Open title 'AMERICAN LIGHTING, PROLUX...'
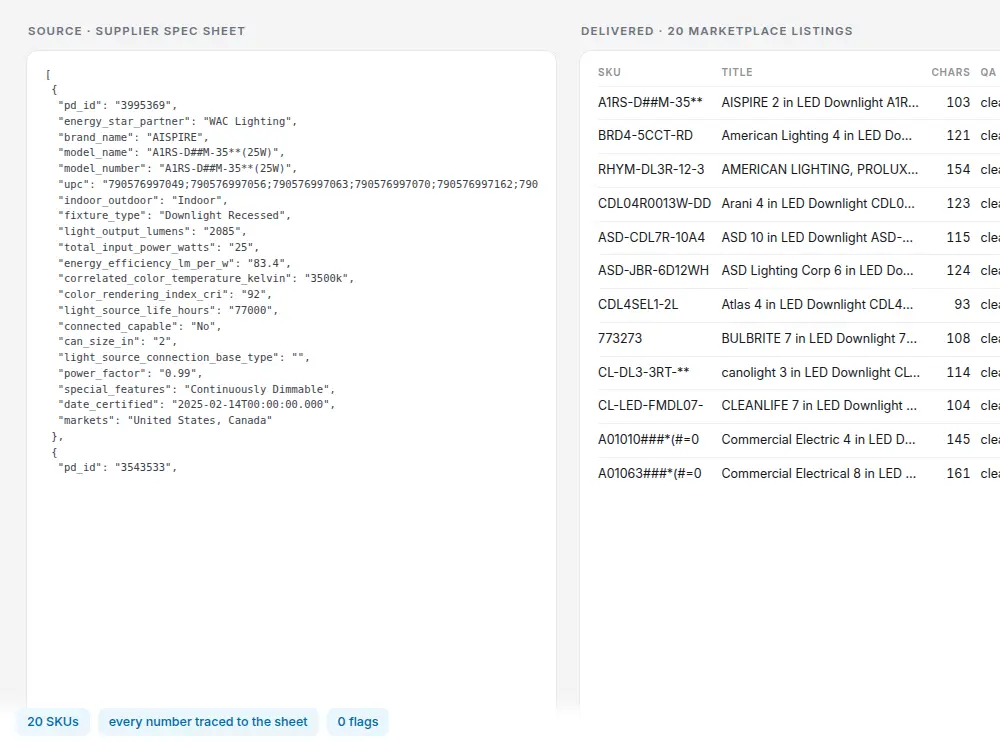 click(820, 169)
